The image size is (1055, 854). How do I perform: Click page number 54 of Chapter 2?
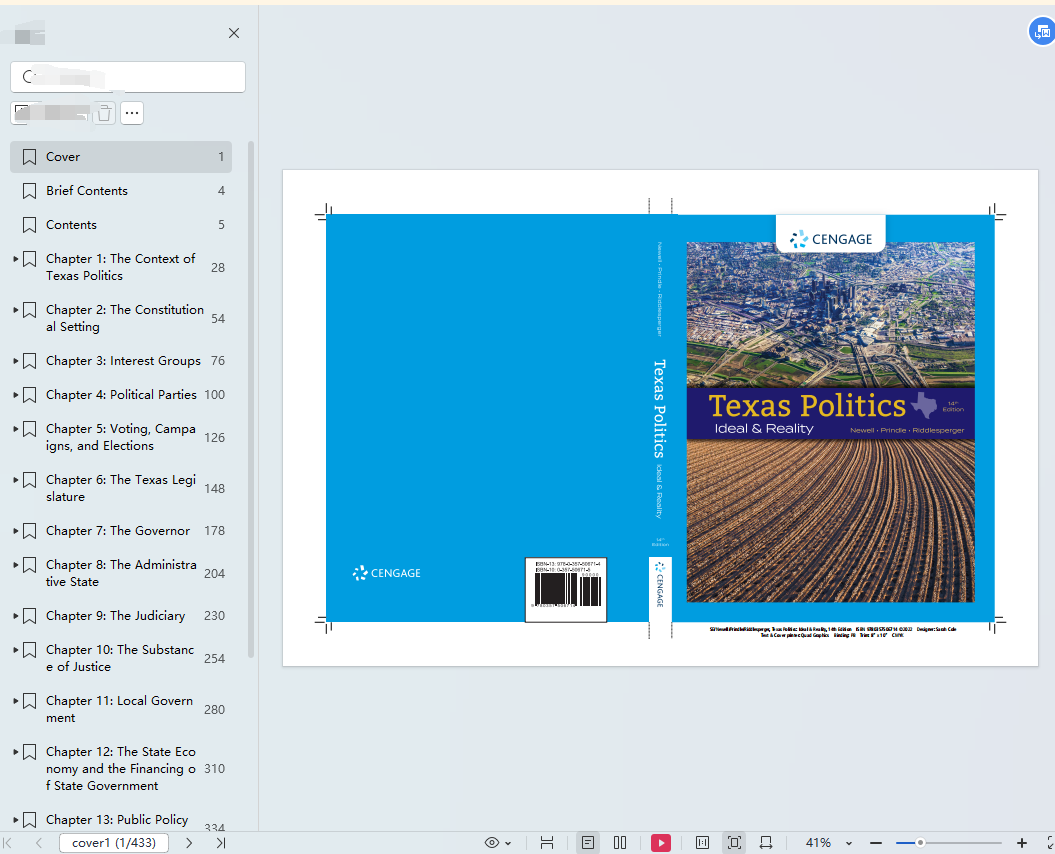click(218, 319)
